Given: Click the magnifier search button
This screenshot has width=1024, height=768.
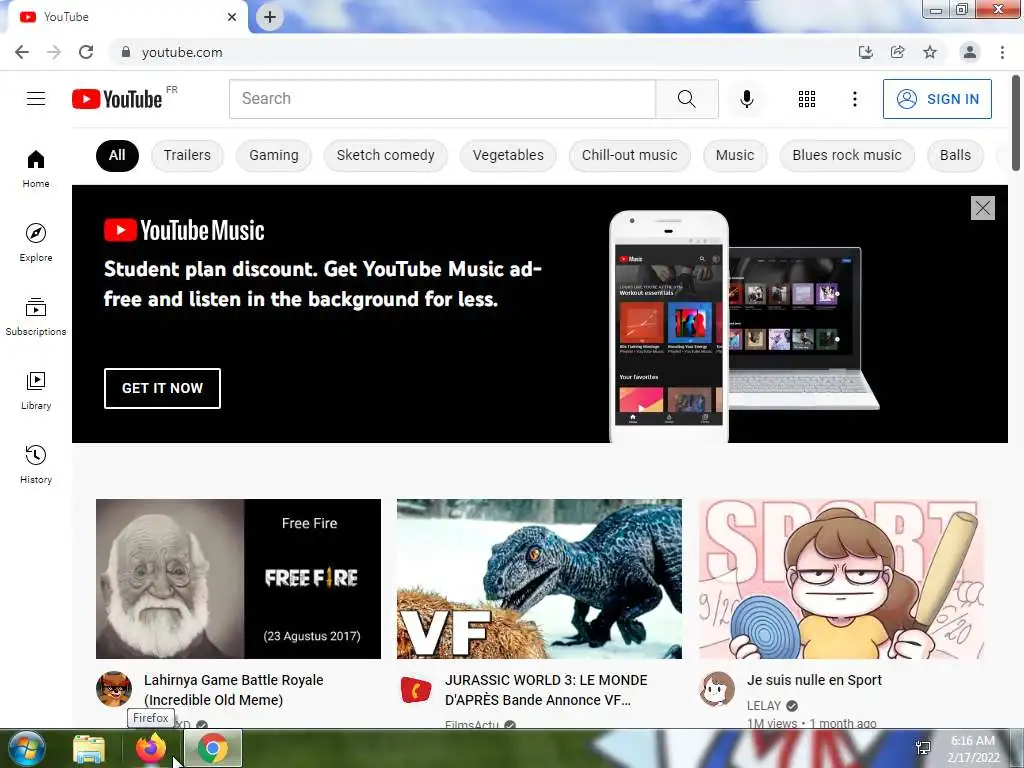Looking at the screenshot, I should [x=686, y=99].
